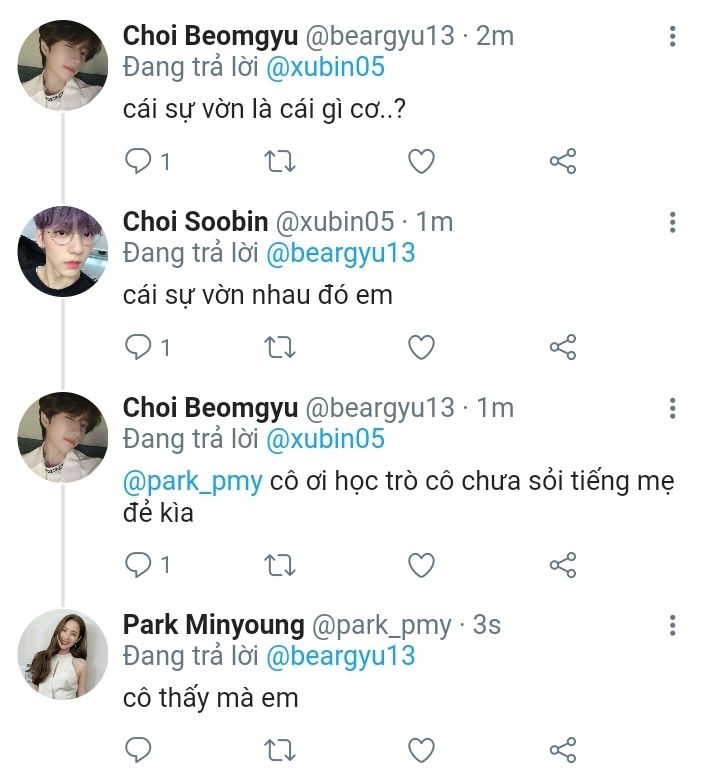Retweet Park Minyoung's tweet
Viewport: 720px width, 775px height.
click(x=280, y=750)
